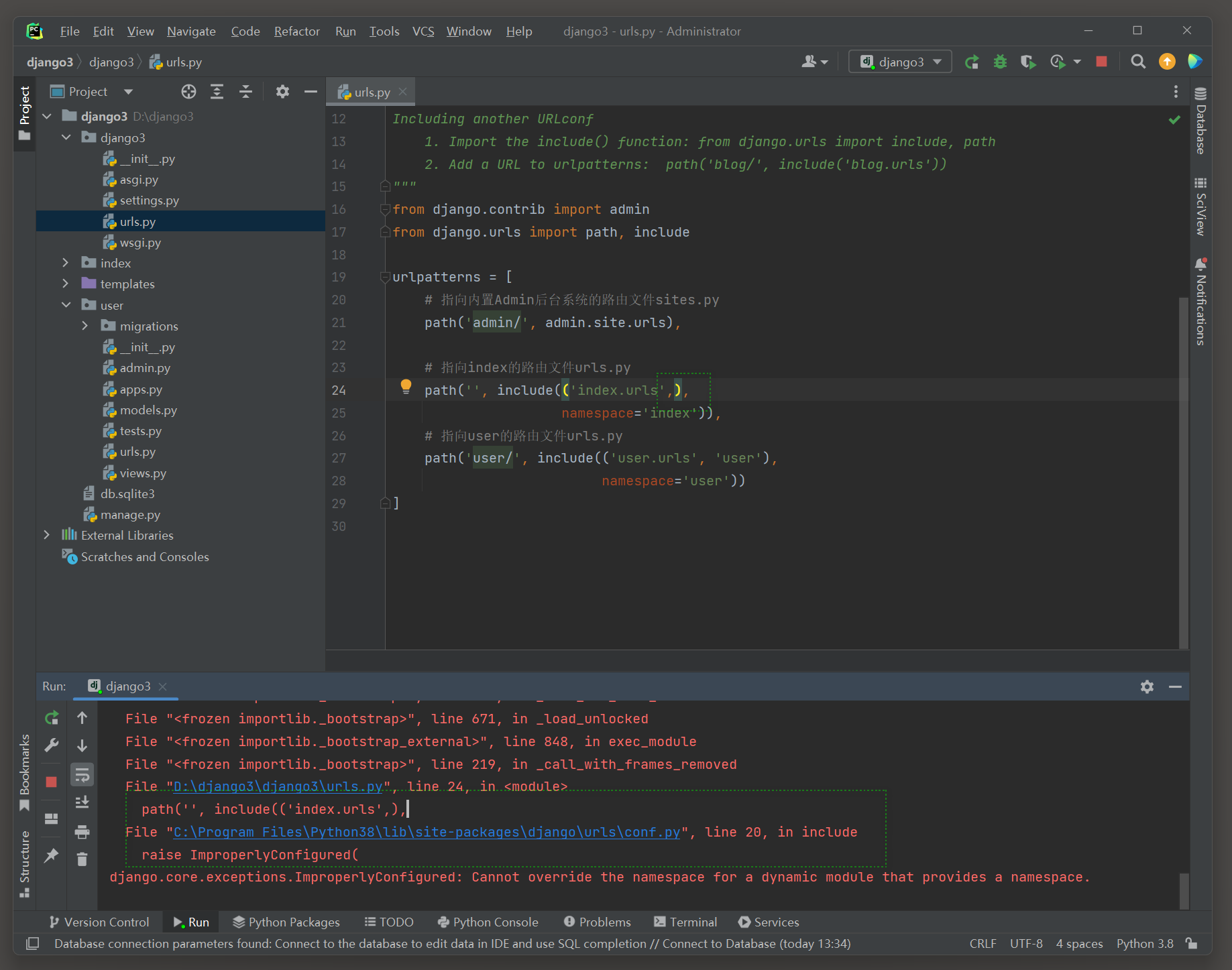Toggle the Database tool window
Screen dimensions: 1232x970
point(1200,121)
